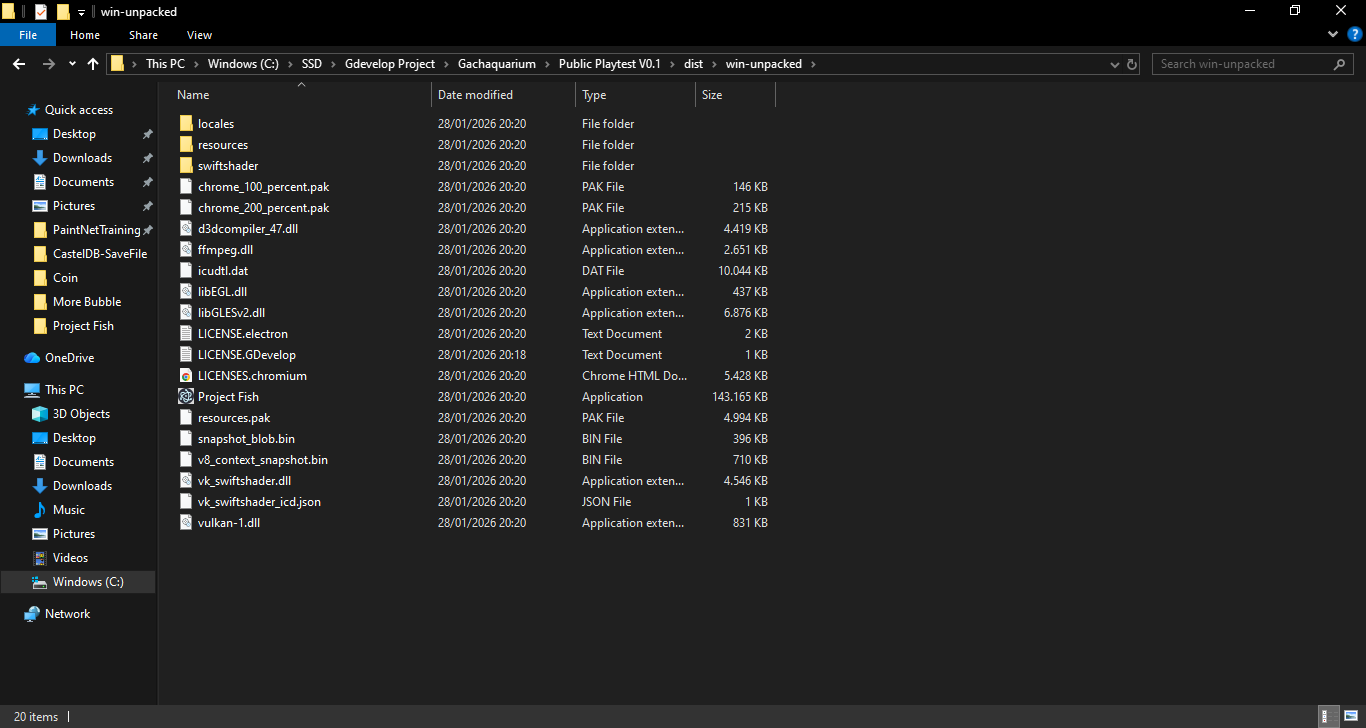This screenshot has height=728, width=1366.
Task: Expand the ribbon with the chevron
Action: click(x=1332, y=35)
